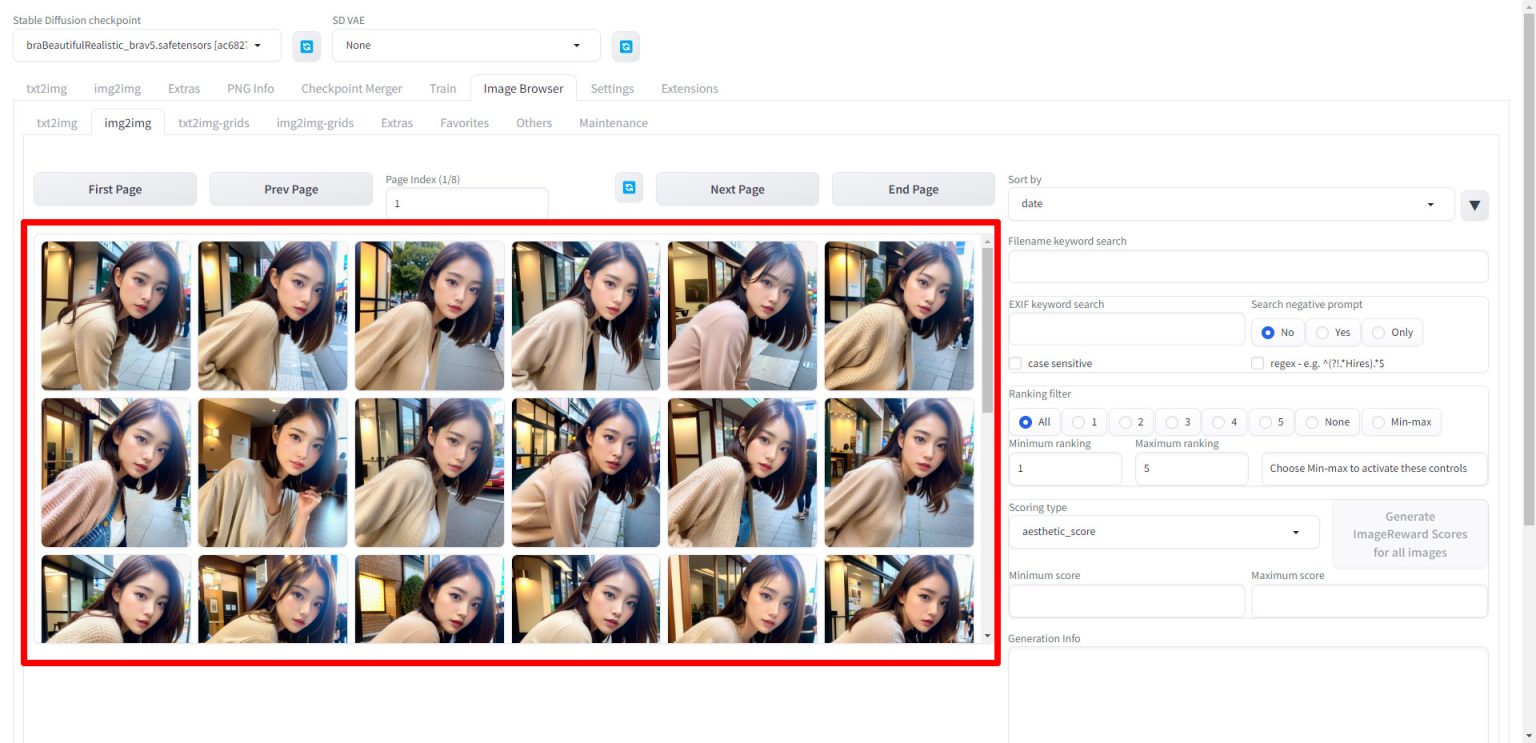Open the Scoring type dropdown
The width and height of the screenshot is (1536, 743).
[x=1163, y=531]
